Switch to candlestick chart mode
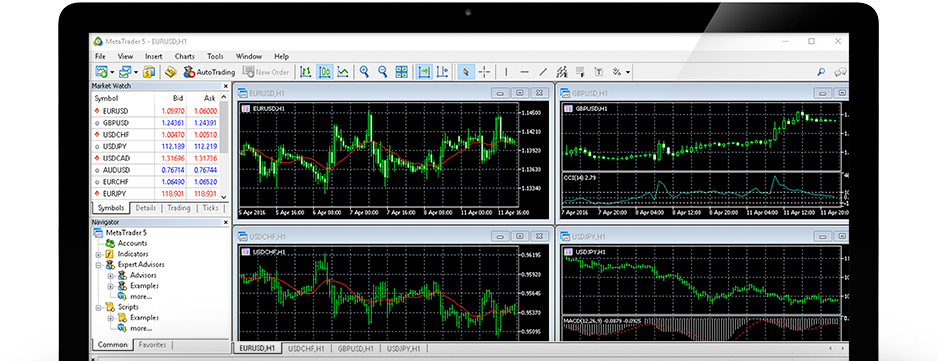940x361 pixels. pos(324,72)
